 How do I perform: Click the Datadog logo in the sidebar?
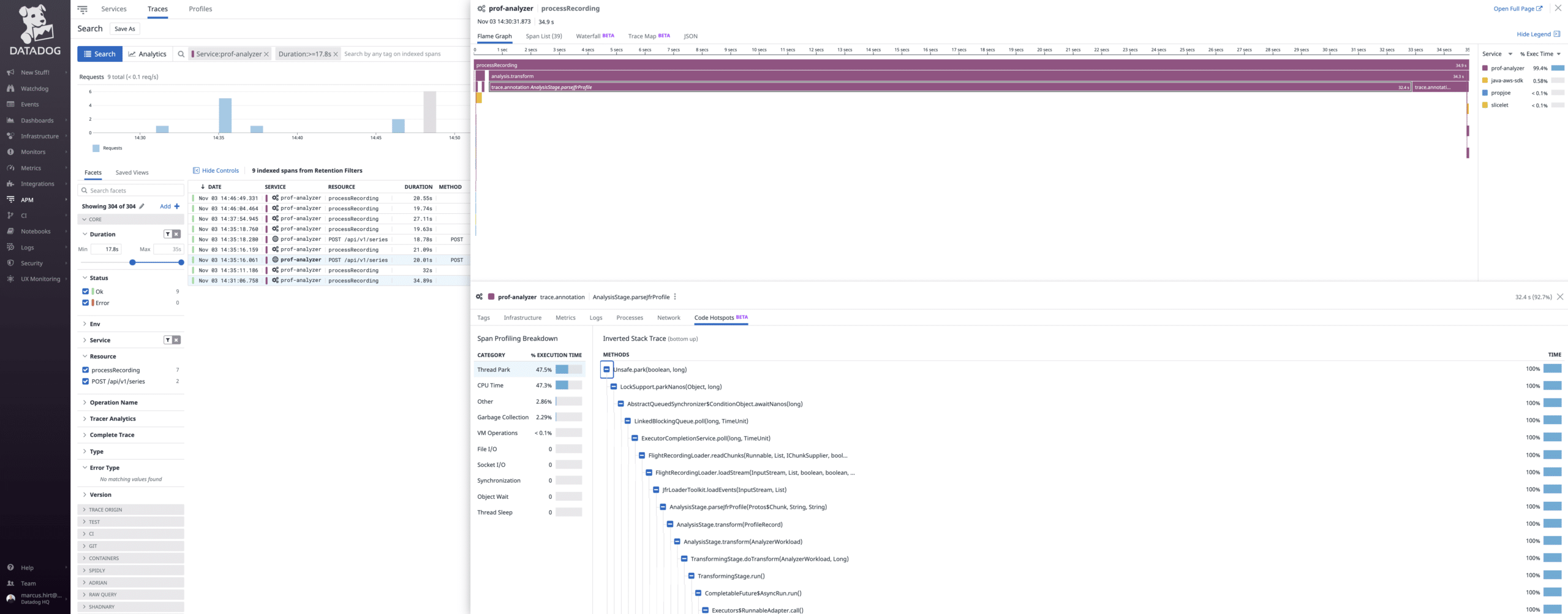point(35,29)
